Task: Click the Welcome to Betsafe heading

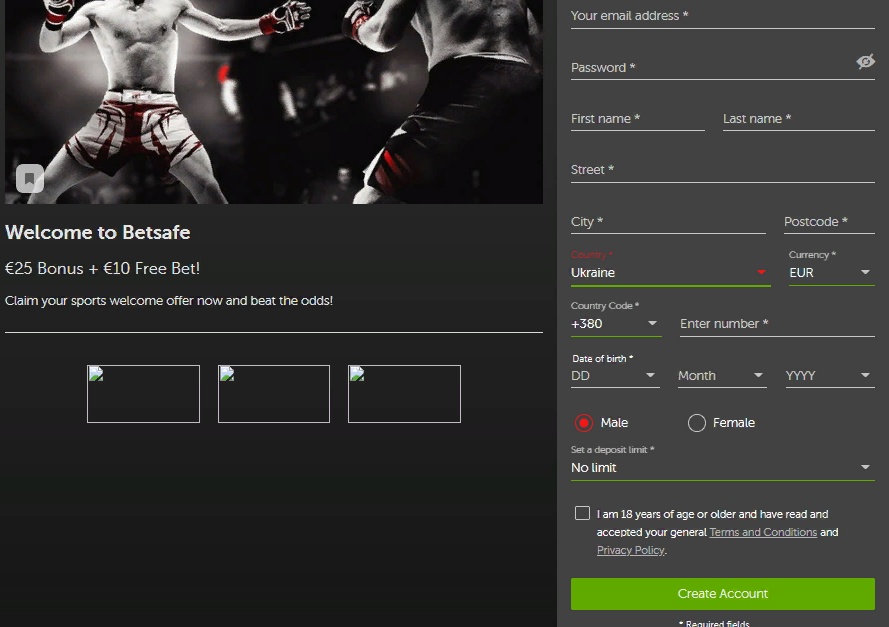Action: tap(98, 232)
